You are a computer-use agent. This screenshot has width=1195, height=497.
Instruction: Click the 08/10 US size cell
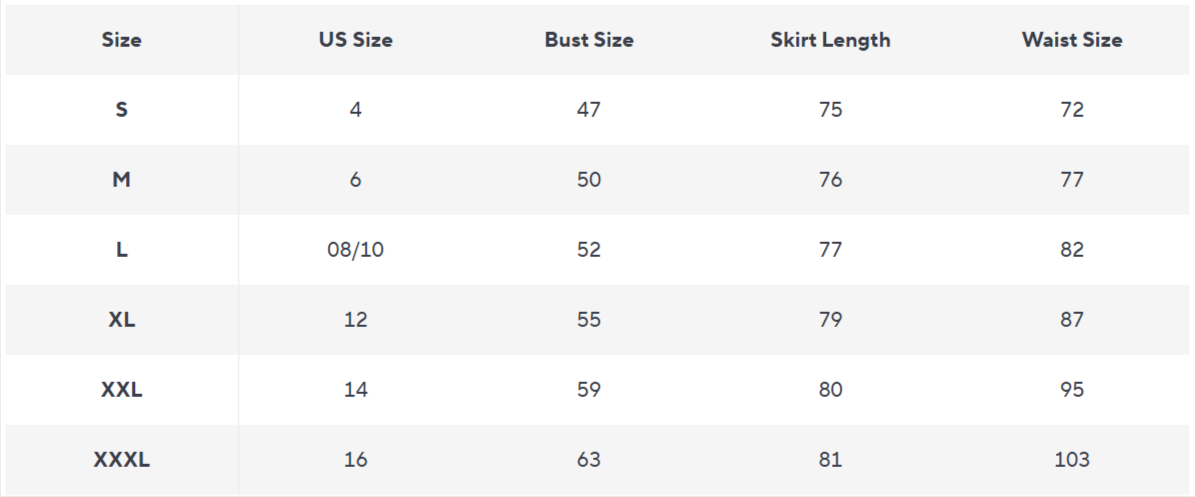pyautogui.click(x=355, y=250)
